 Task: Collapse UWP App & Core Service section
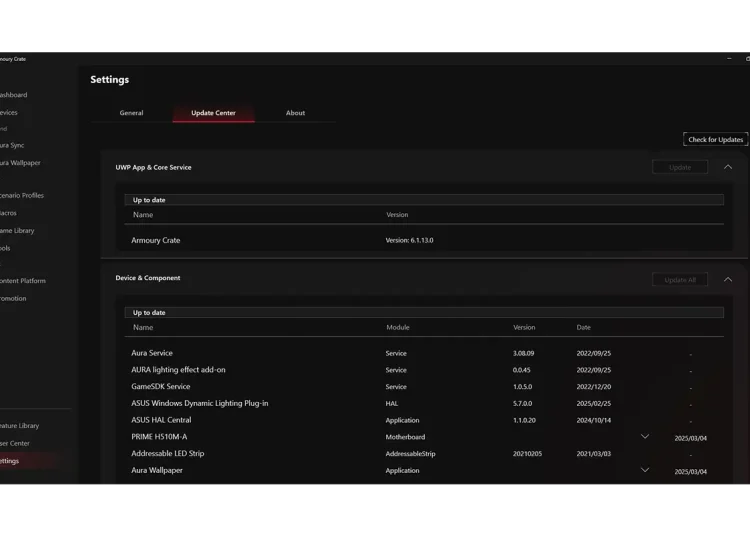[728, 167]
